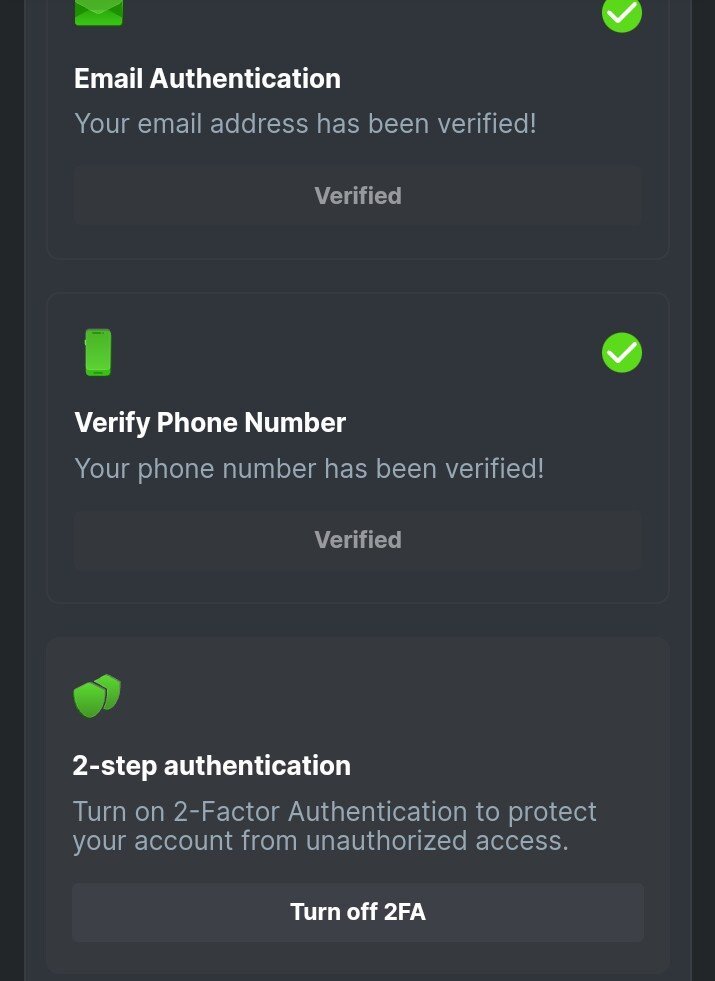The height and width of the screenshot is (981, 715).
Task: Click the 2-Factor Authentication description text
Action: (334, 826)
